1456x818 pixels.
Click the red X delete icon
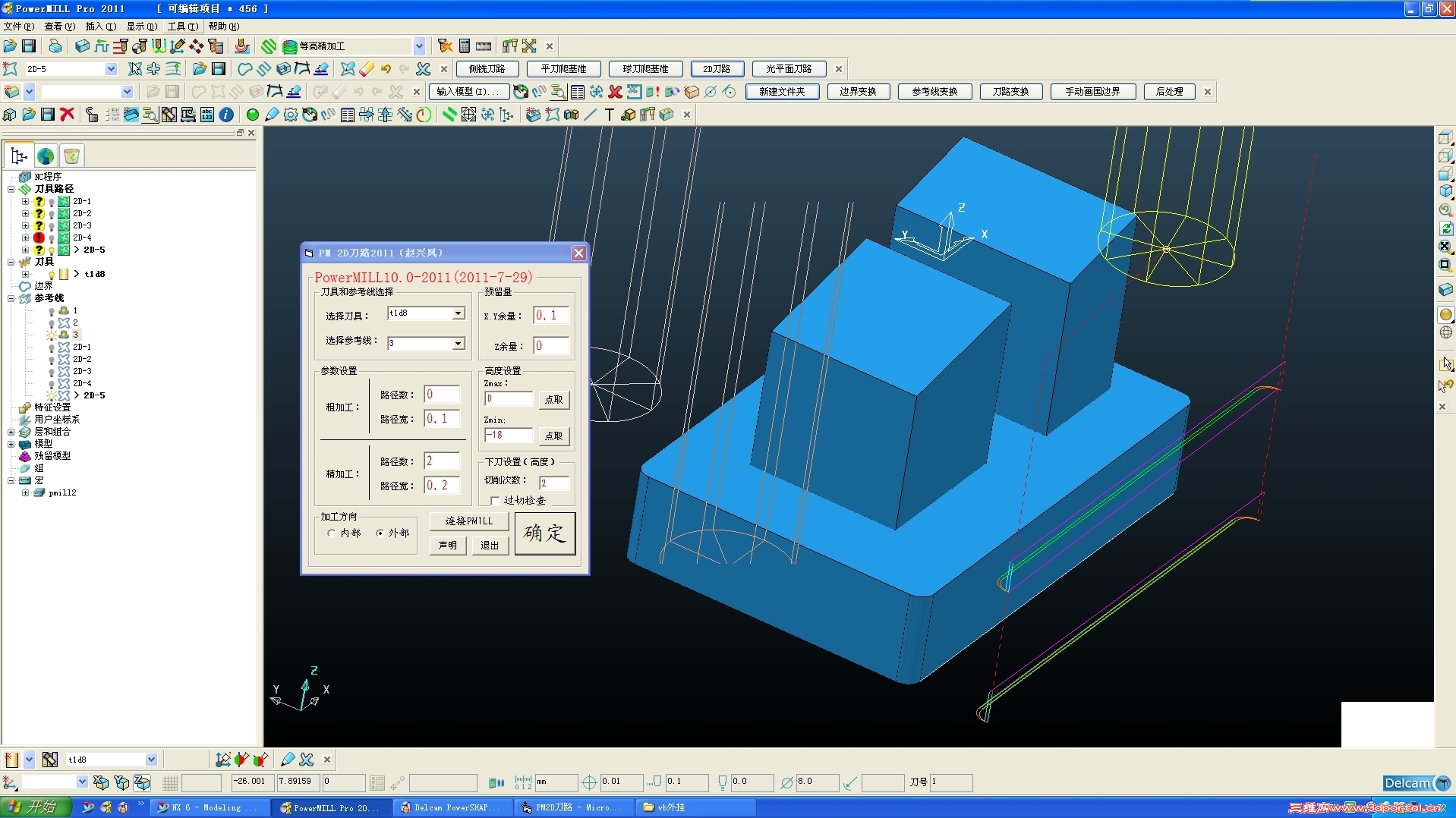point(67,115)
